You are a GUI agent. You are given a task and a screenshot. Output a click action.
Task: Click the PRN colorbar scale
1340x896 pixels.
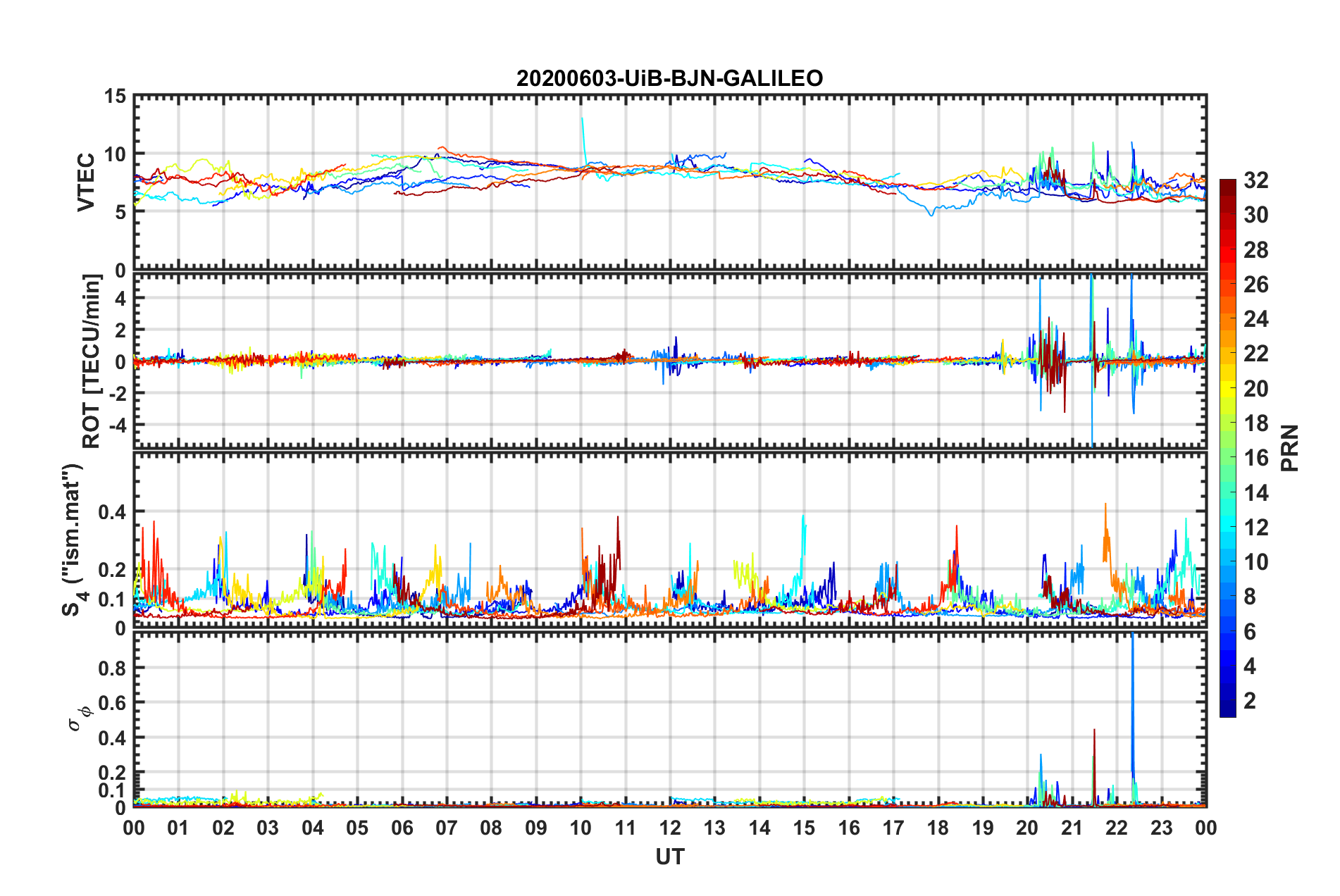click(x=1227, y=448)
